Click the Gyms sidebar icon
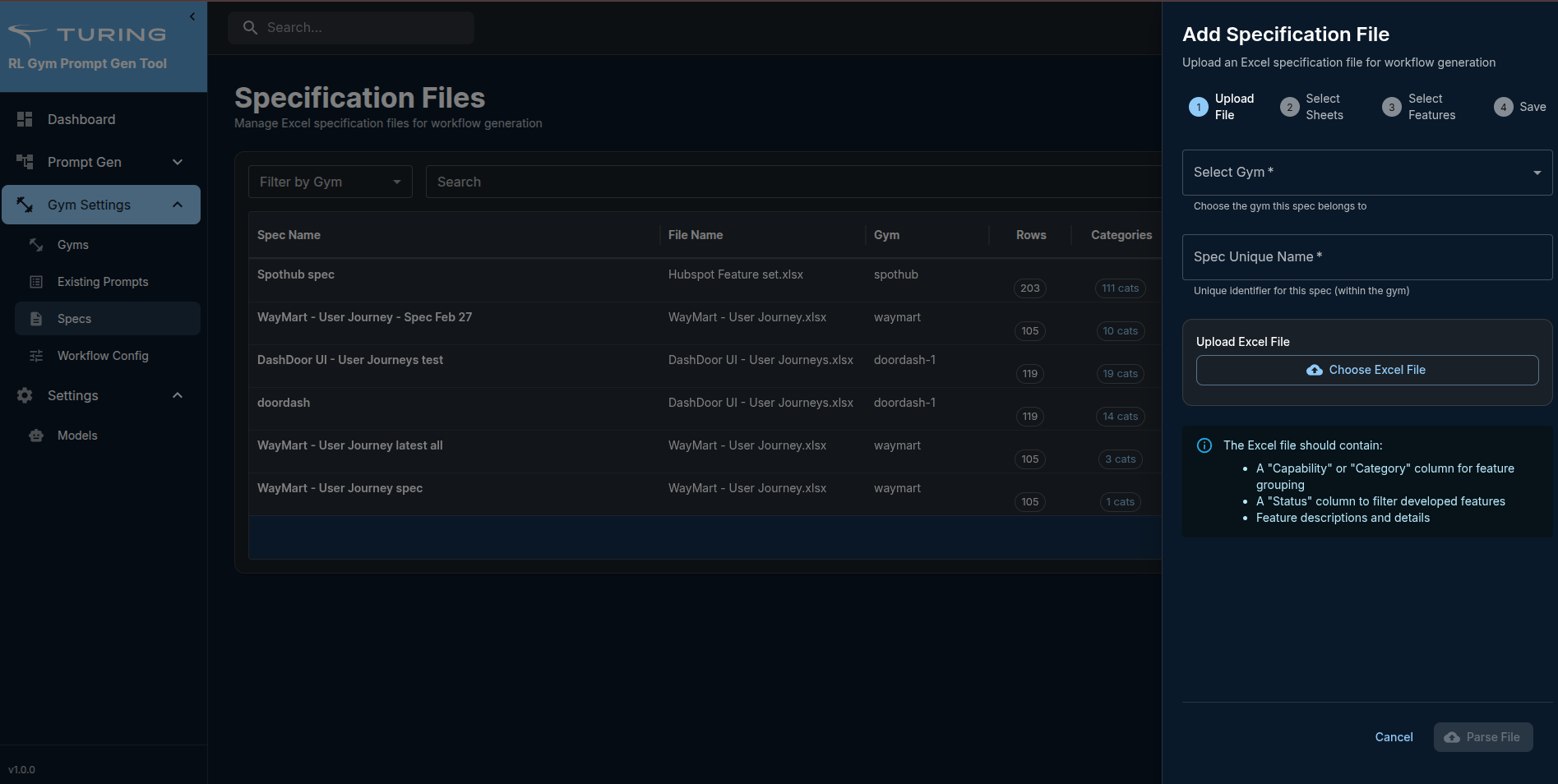 click(36, 245)
